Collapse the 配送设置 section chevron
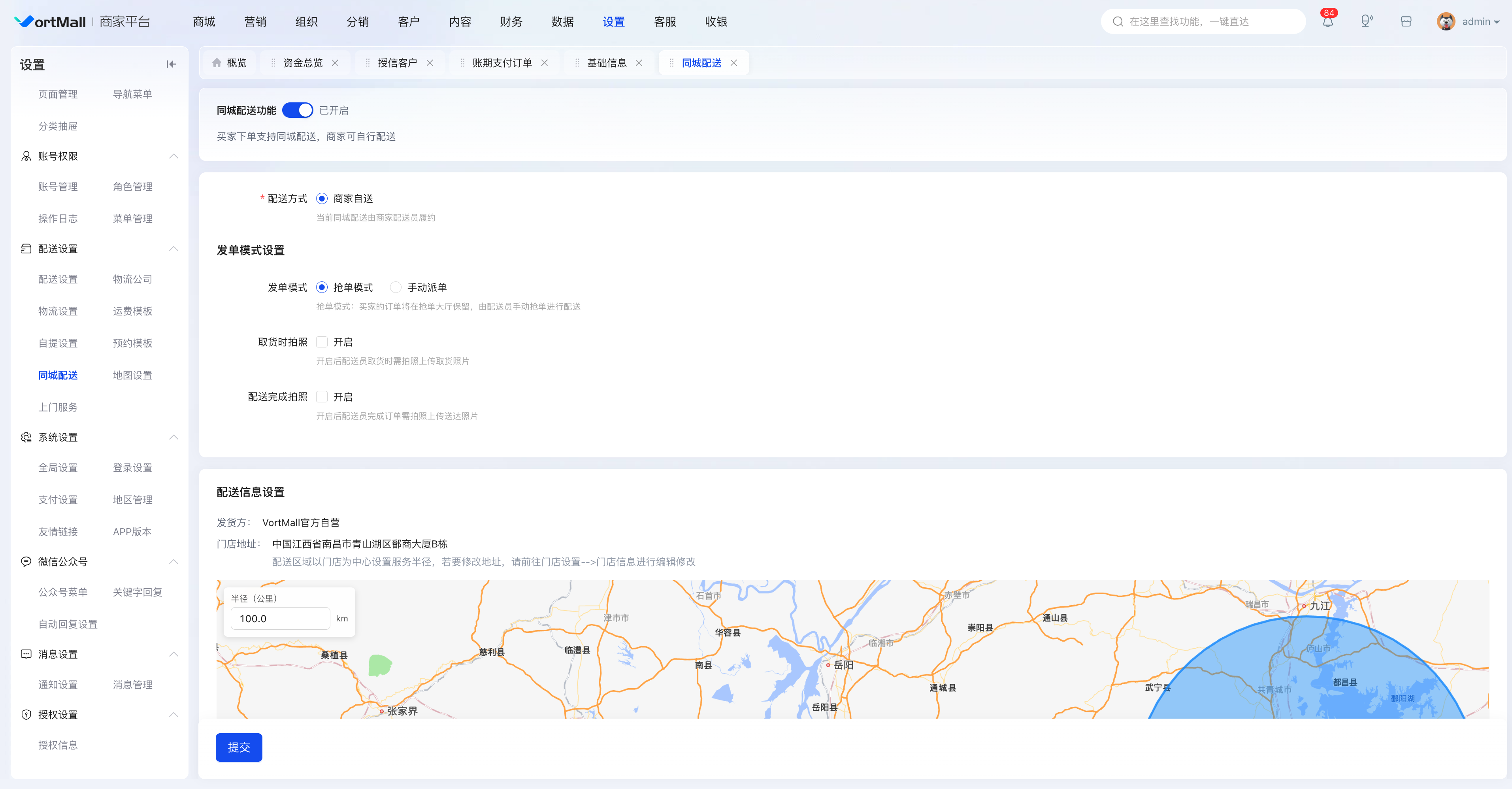This screenshot has height=789, width=1512. point(174,249)
